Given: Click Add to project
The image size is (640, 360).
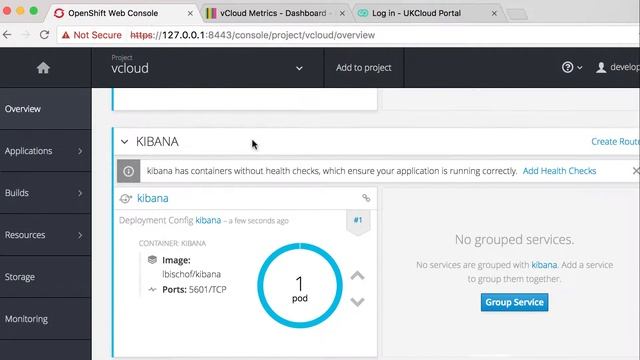Looking at the screenshot, I should 364,68.
